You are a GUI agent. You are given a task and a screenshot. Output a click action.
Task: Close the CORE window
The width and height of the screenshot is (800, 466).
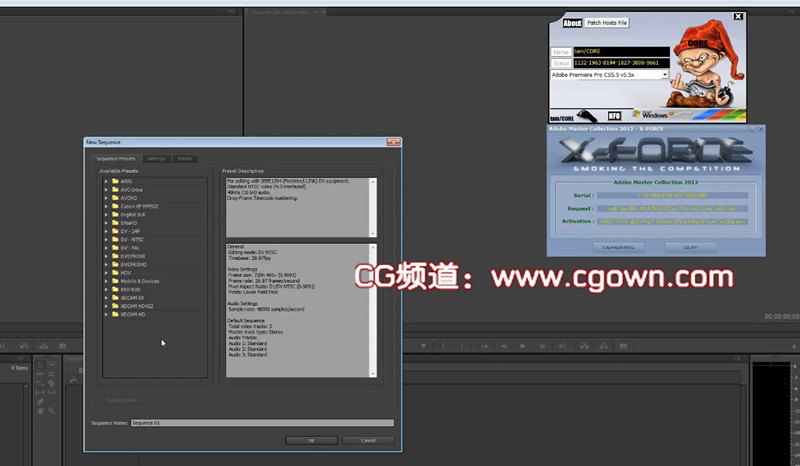[x=738, y=16]
